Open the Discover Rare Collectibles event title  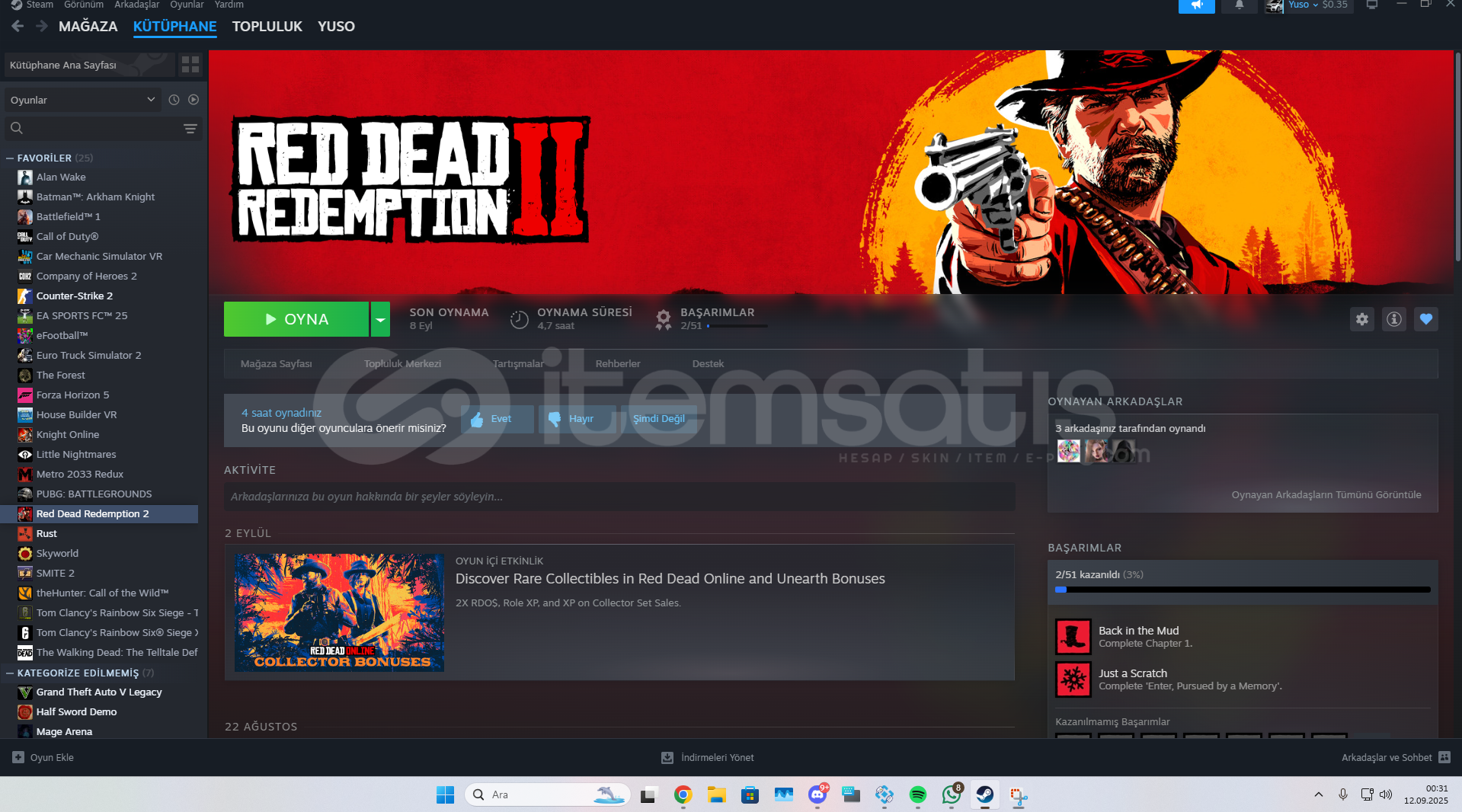click(x=670, y=579)
